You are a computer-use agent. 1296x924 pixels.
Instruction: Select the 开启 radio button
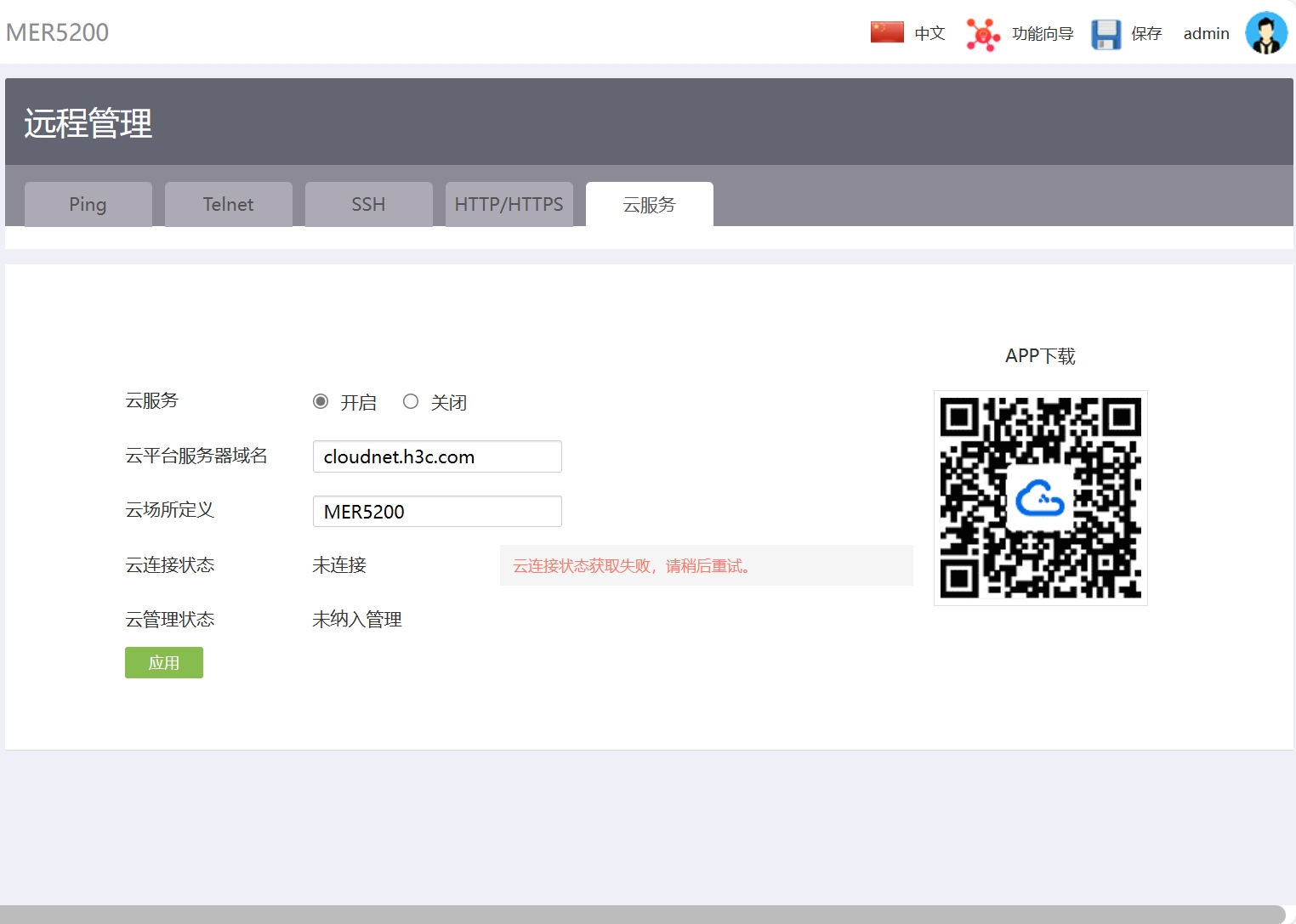click(321, 401)
